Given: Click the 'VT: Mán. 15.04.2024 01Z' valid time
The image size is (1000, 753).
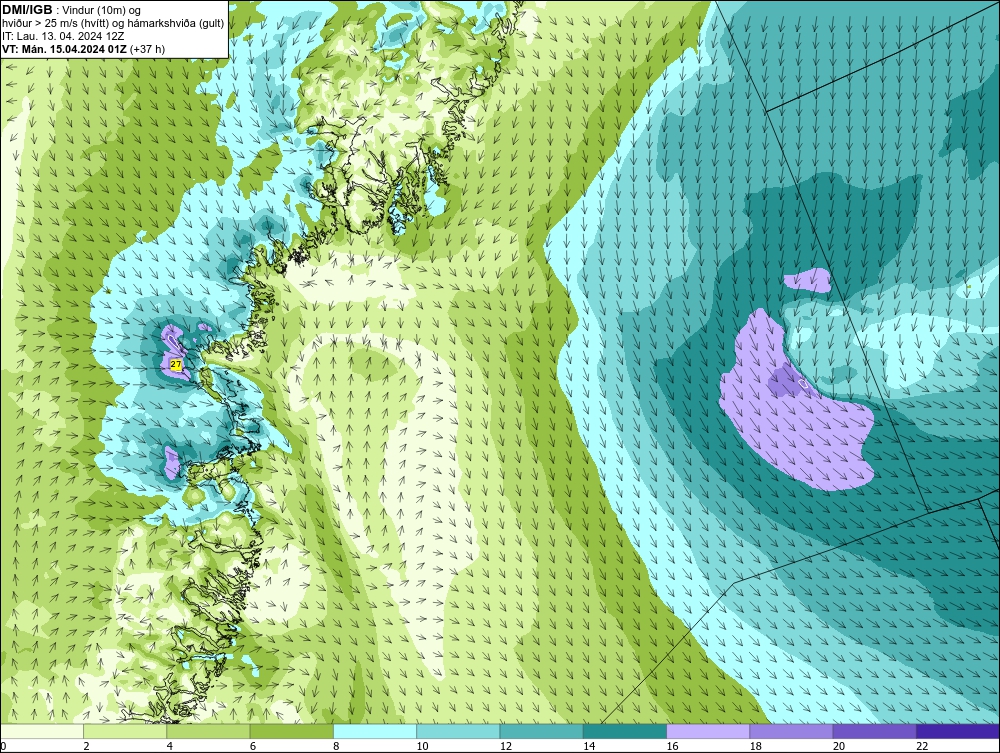Looking at the screenshot, I should 64,48.
